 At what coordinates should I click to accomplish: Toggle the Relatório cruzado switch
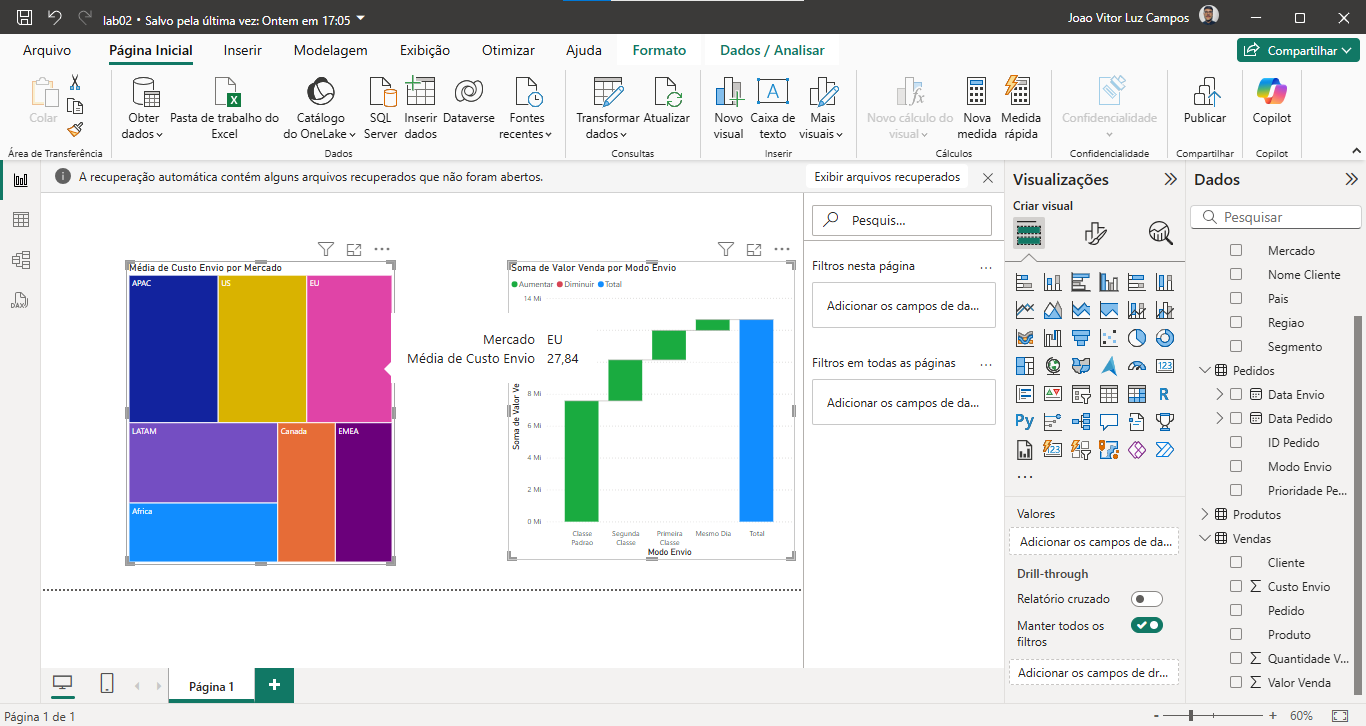click(x=1147, y=599)
